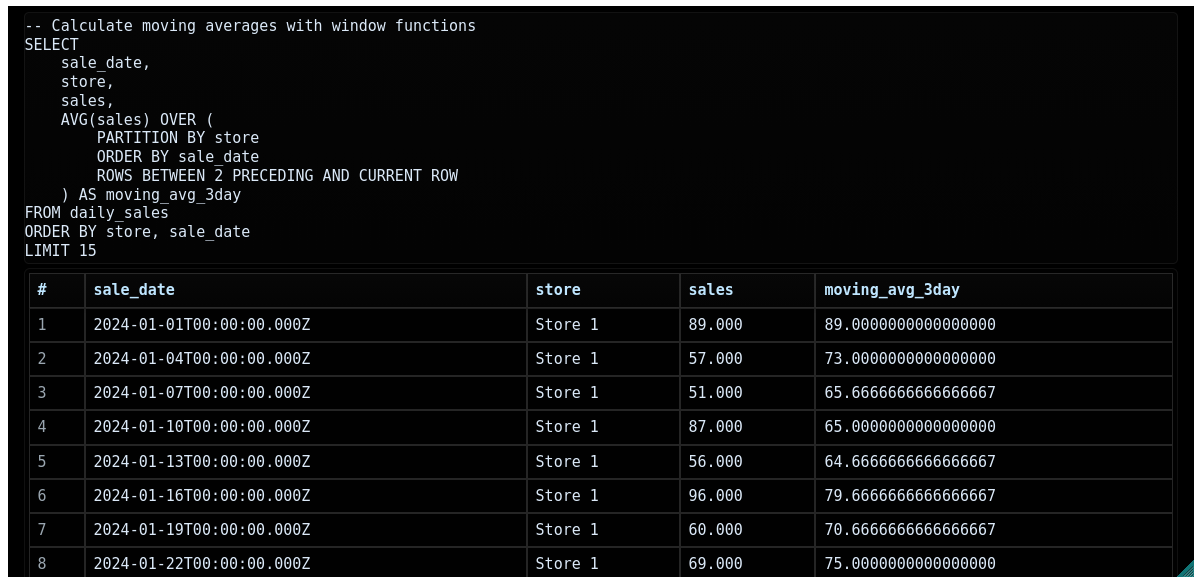Click moving average 64.6666666666666667

(x=994, y=462)
